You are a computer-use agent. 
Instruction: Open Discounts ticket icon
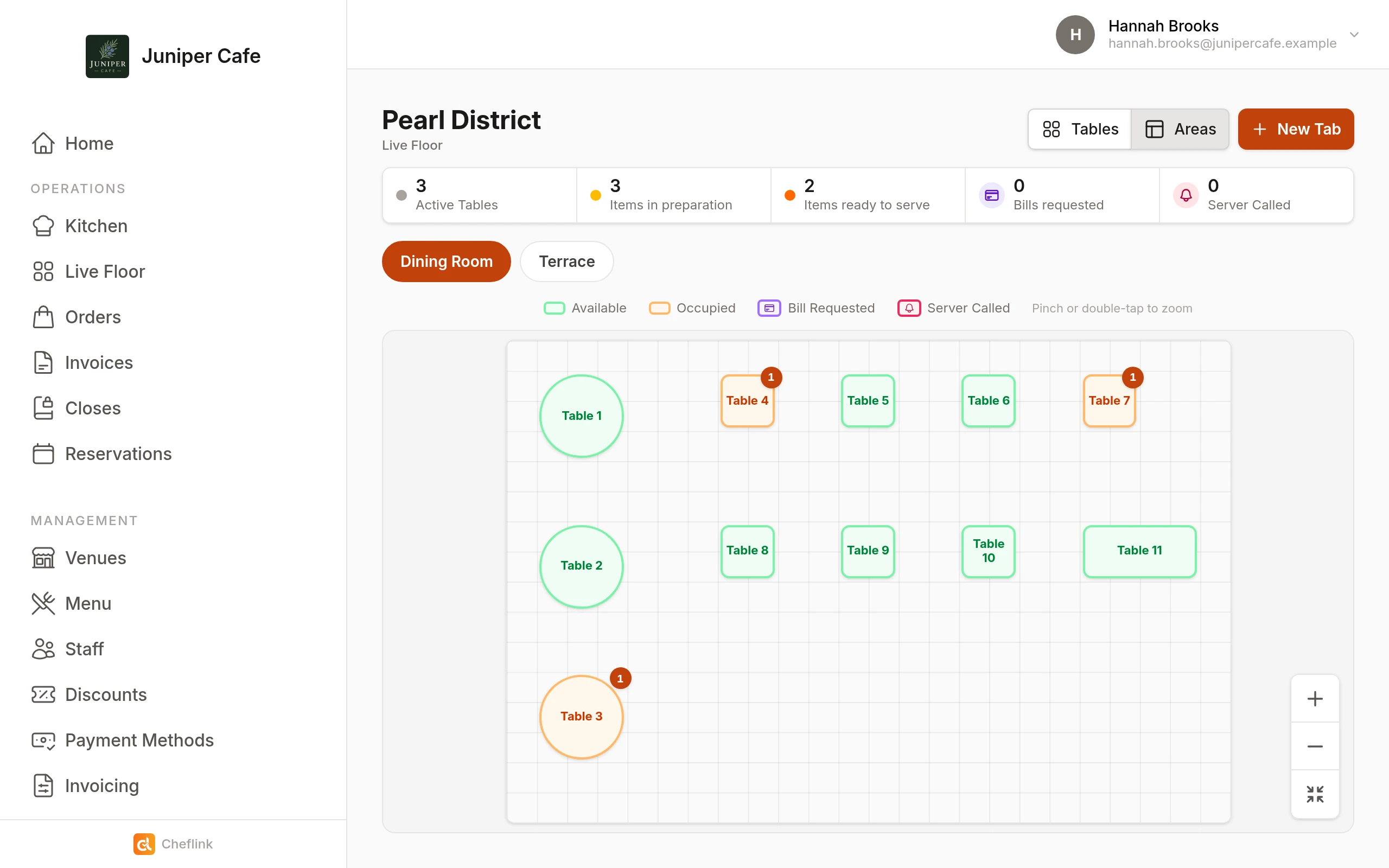coord(43,694)
